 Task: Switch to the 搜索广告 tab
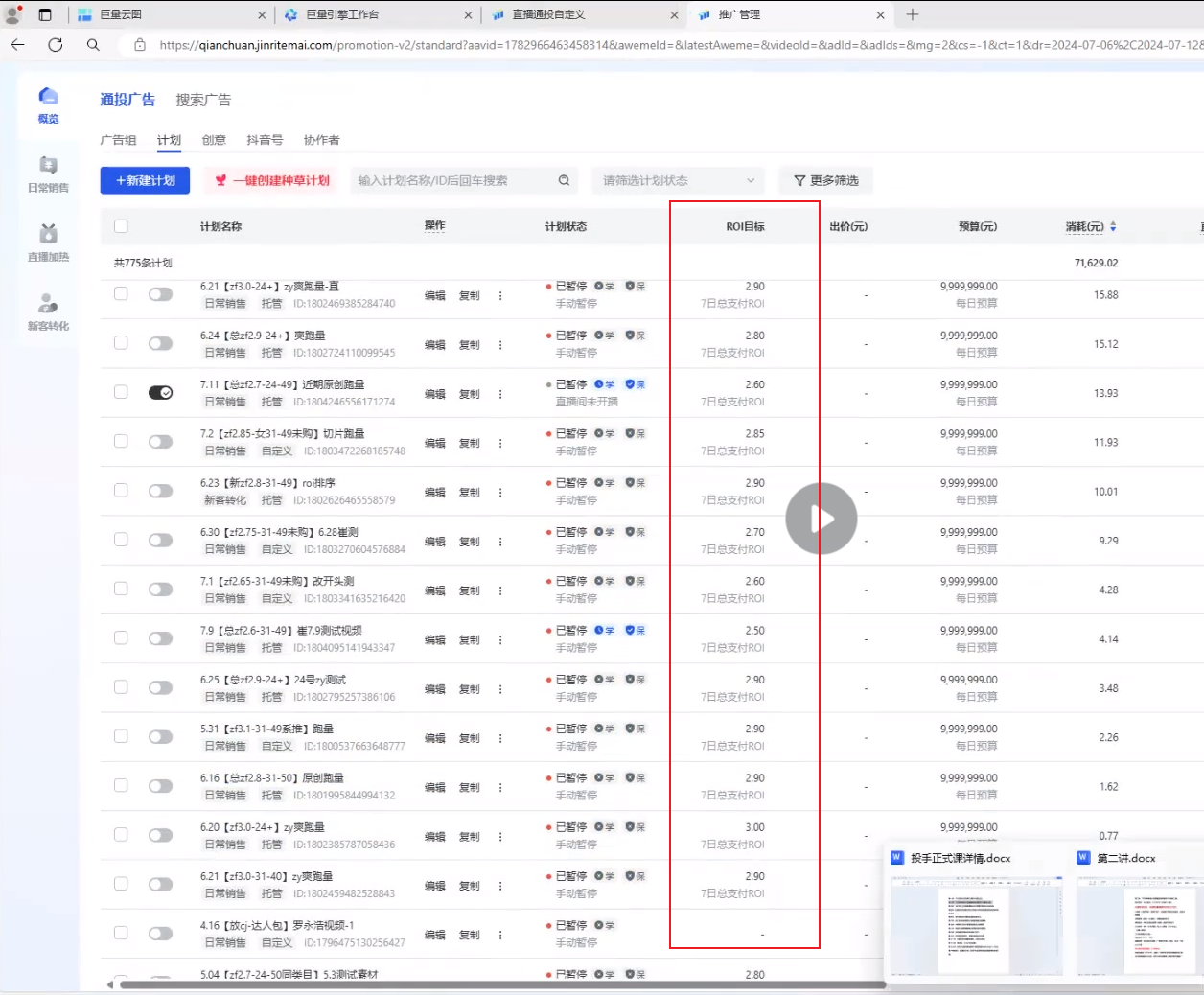click(203, 100)
